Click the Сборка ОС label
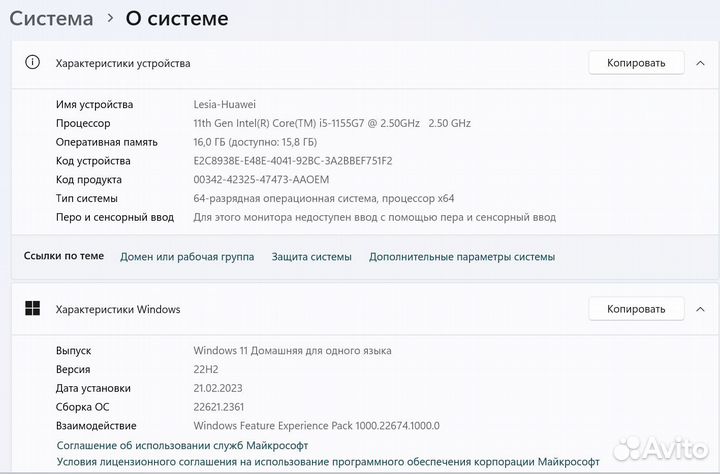Screen dimensions: 720x474 pos(83,407)
